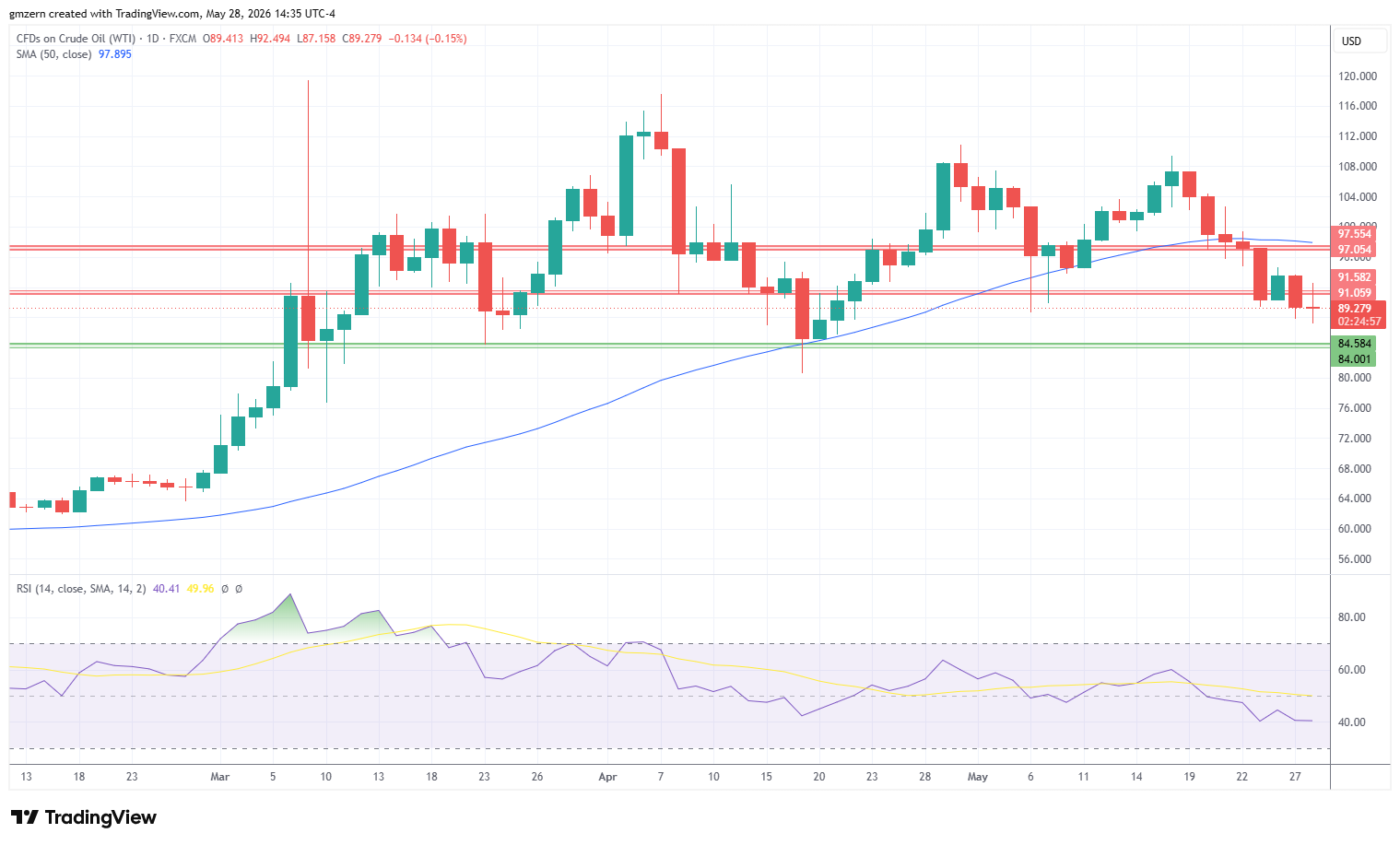The height and width of the screenshot is (845, 1400).
Task: Click the close value C89.279 in legend
Action: click(362, 39)
